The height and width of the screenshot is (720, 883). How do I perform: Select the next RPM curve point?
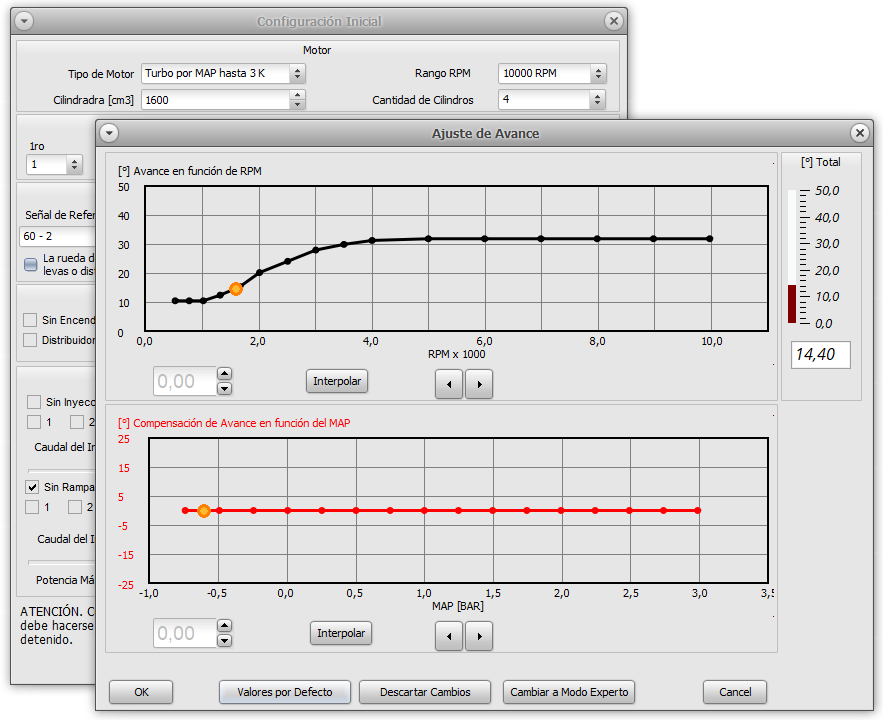[479, 384]
